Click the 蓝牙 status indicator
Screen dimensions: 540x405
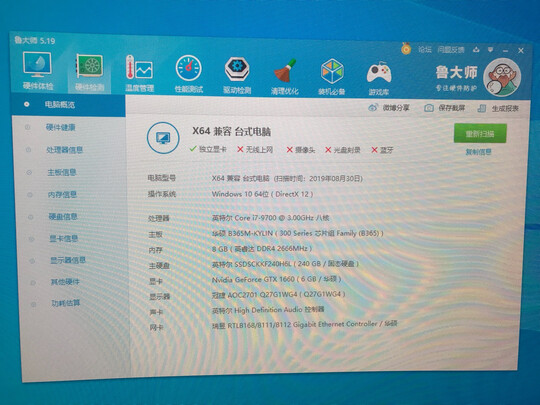[x=382, y=150]
